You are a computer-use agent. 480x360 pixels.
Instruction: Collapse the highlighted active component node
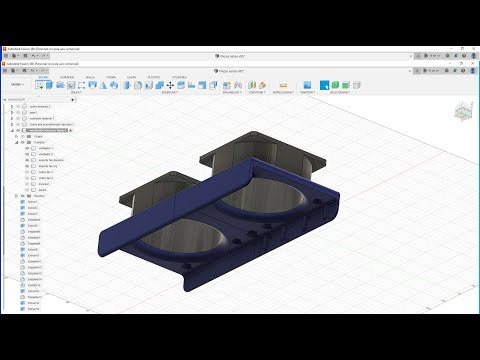pyautogui.click(x=12, y=130)
